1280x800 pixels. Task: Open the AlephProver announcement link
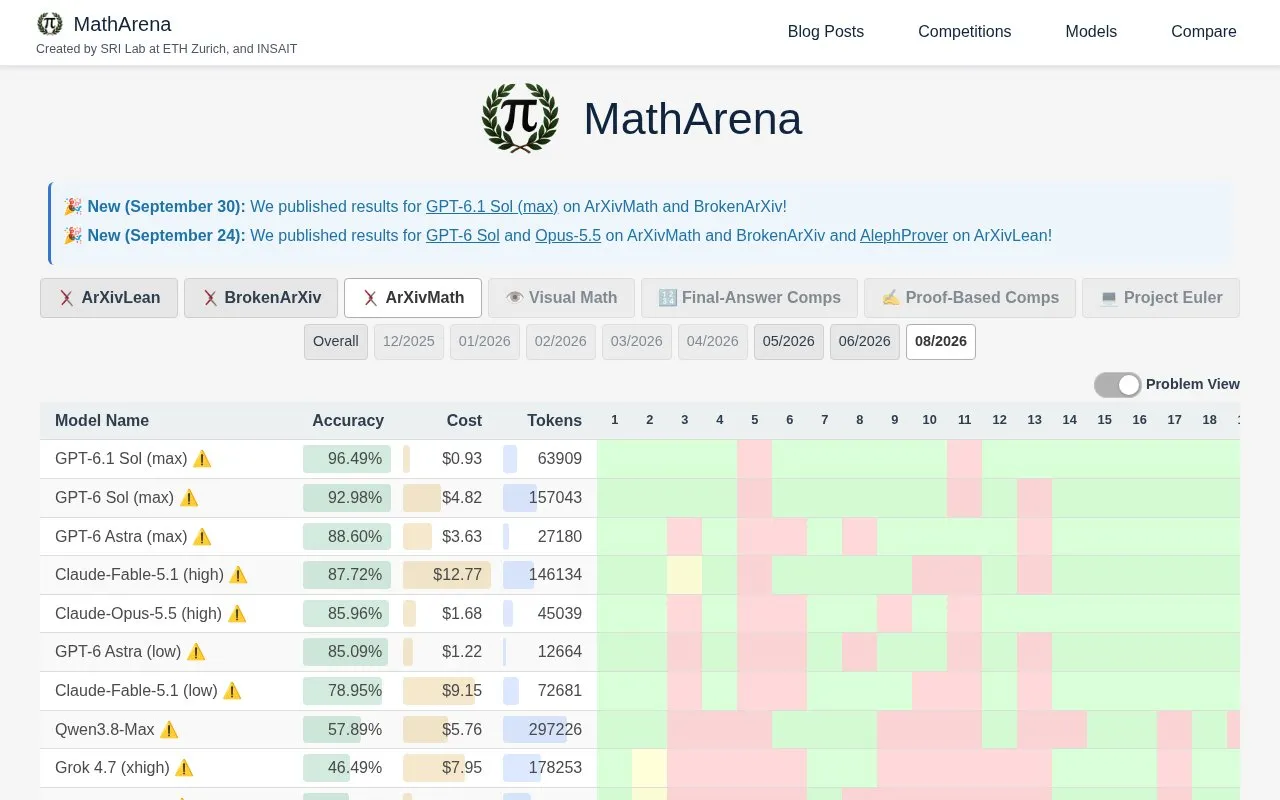click(904, 236)
